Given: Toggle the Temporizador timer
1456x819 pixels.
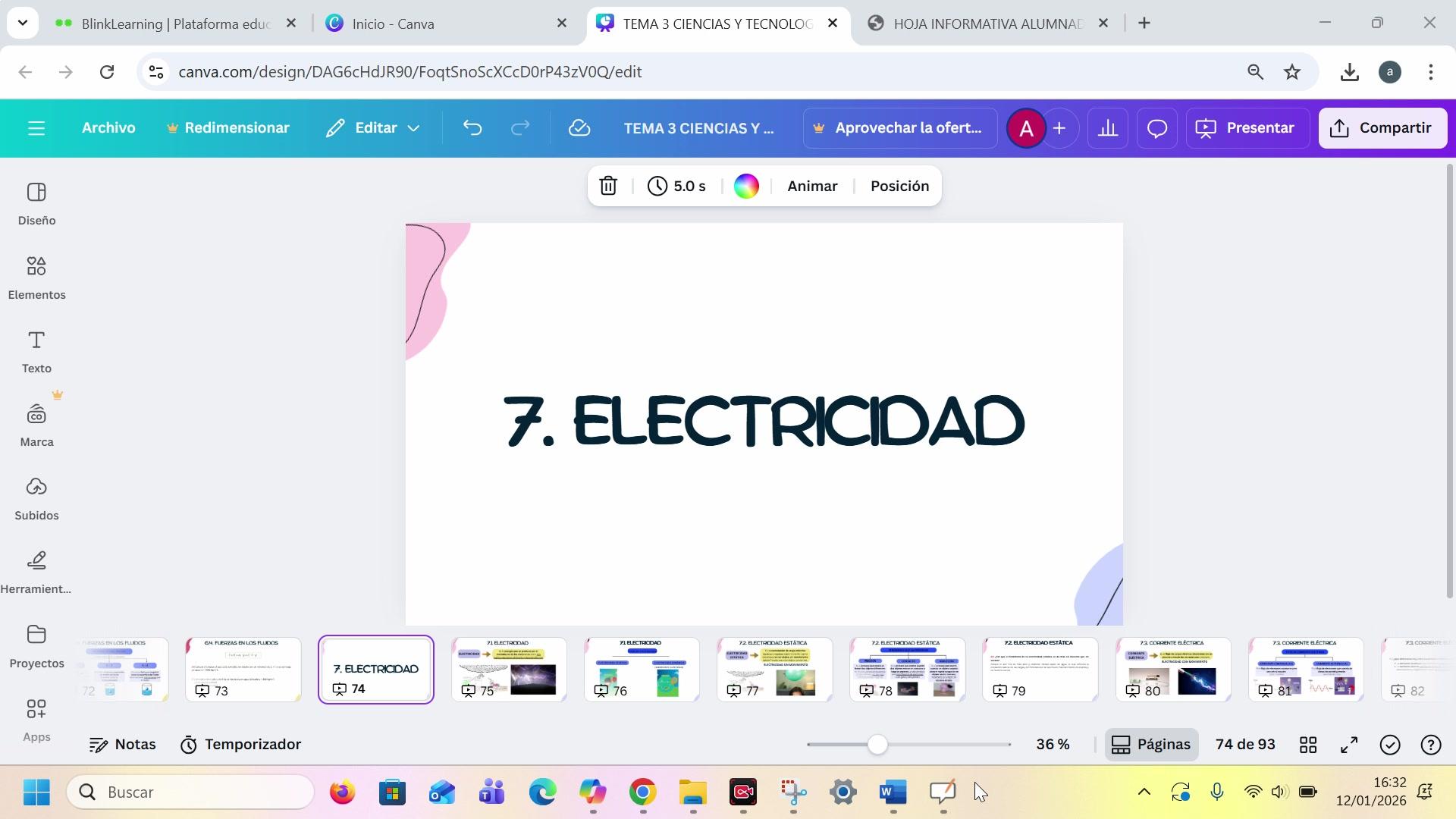Looking at the screenshot, I should [x=240, y=745].
